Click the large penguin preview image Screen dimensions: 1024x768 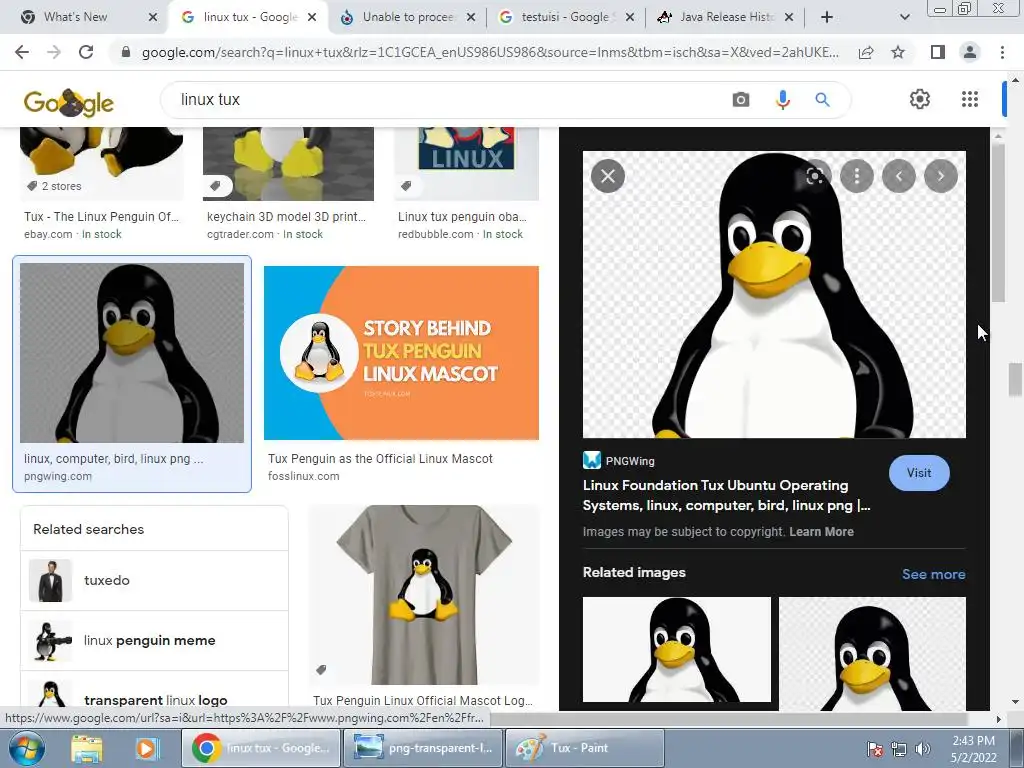(x=774, y=295)
